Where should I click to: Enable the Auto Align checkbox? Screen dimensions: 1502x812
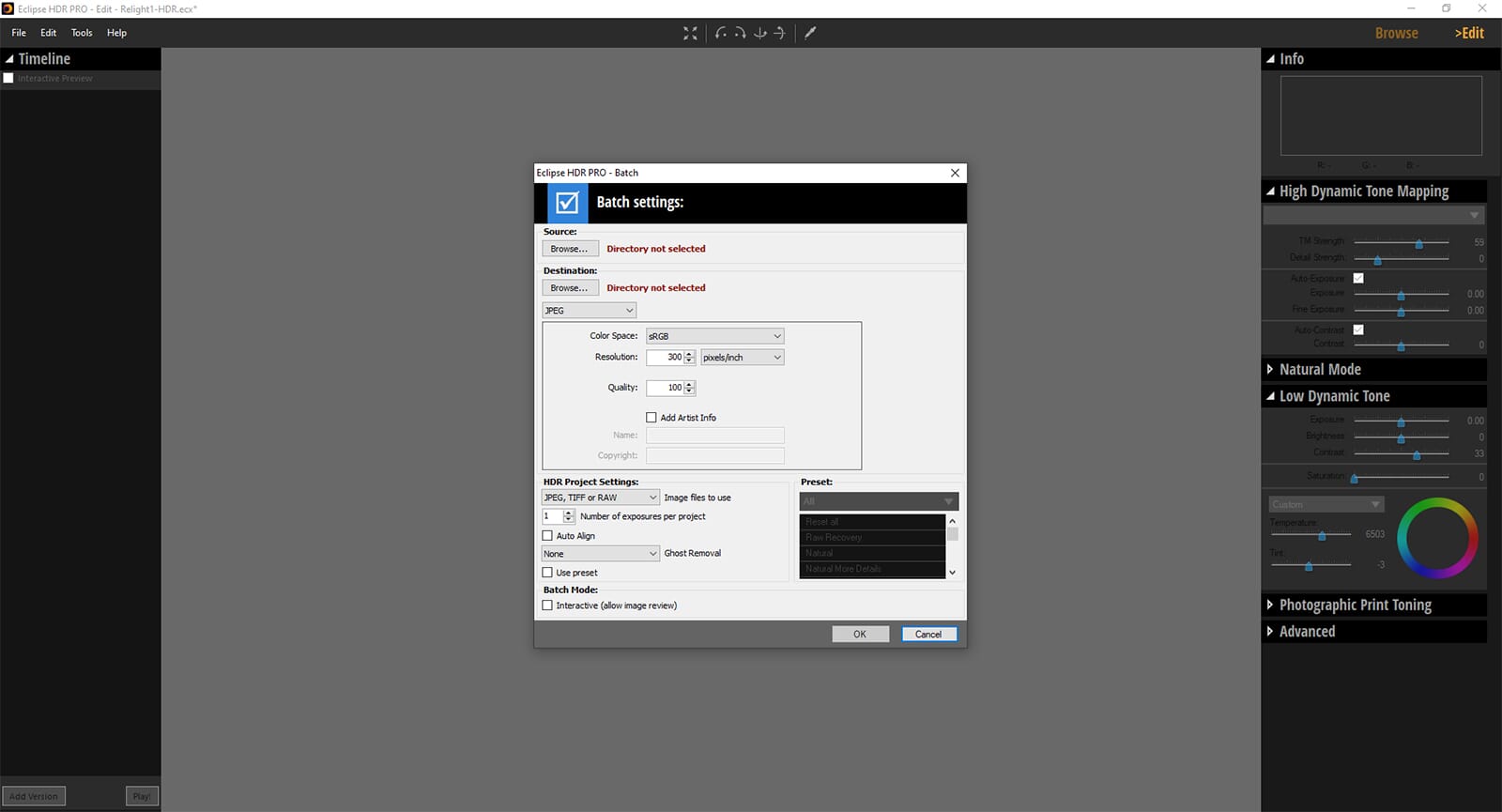[x=547, y=536]
